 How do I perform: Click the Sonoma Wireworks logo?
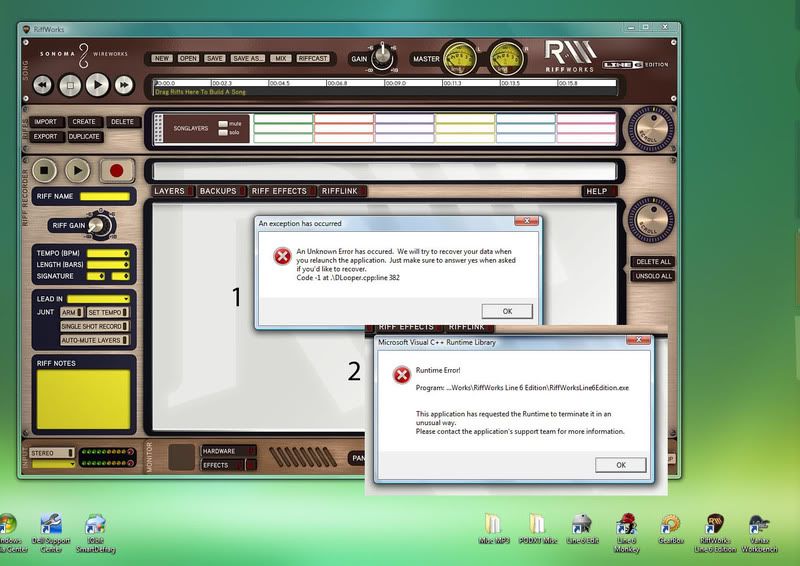click(84, 54)
